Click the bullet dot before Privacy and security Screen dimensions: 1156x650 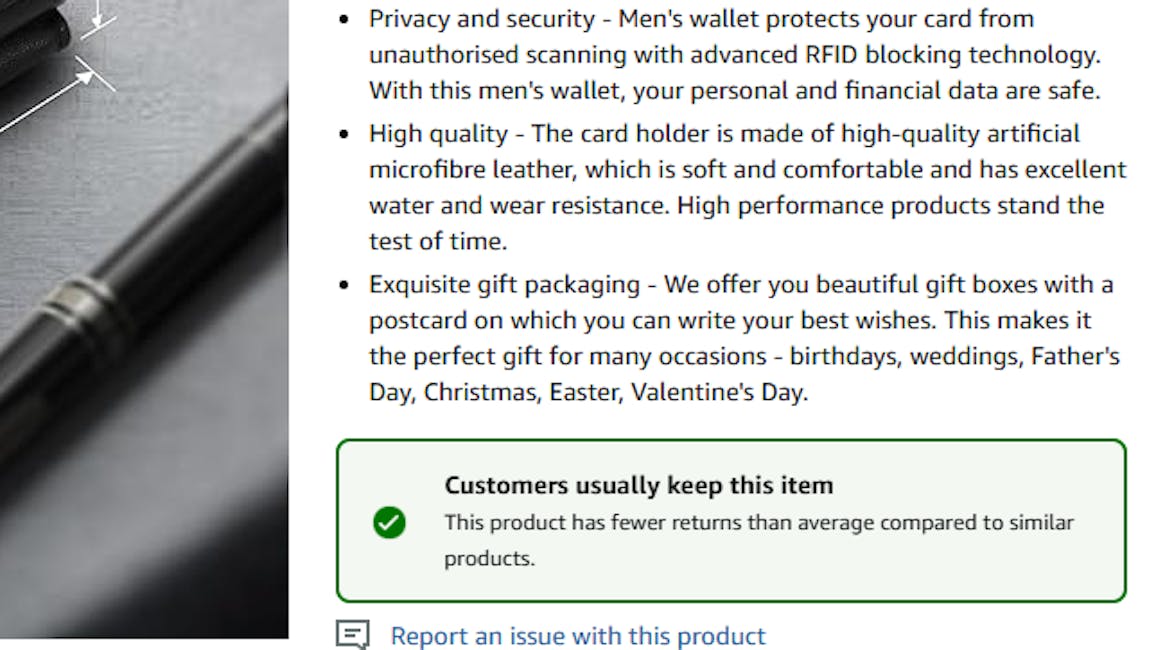tap(345, 20)
